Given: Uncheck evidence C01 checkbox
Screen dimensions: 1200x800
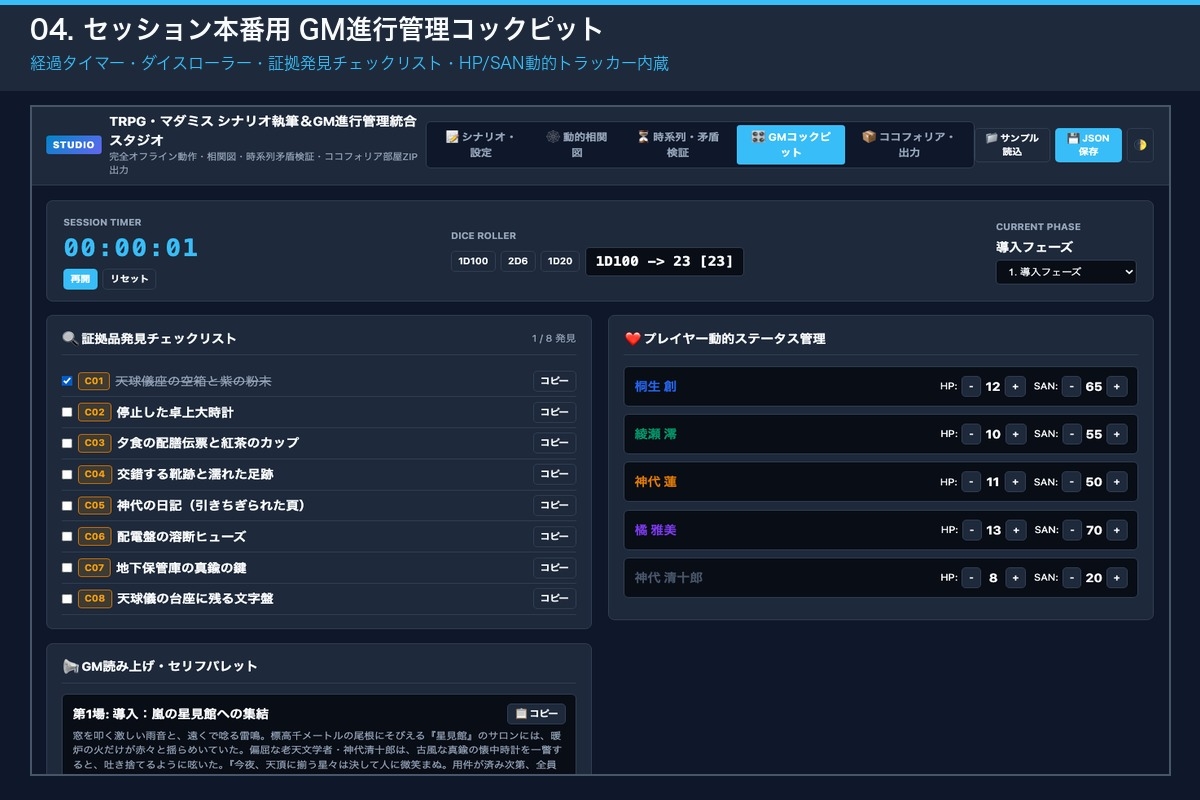Looking at the screenshot, I should pos(67,381).
